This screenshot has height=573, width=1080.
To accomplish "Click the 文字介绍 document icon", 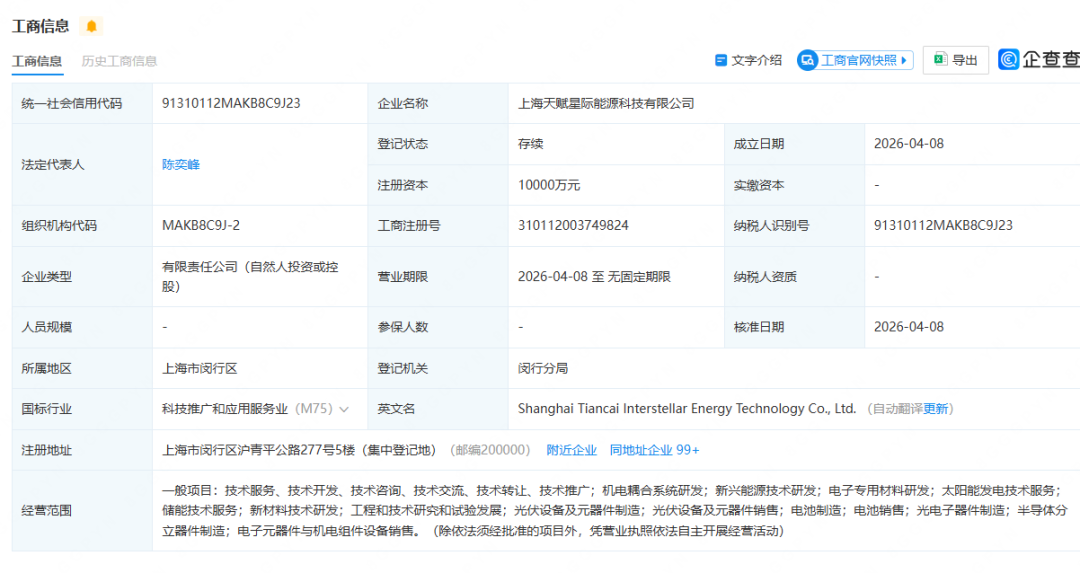I will pyautogui.click(x=720, y=60).
